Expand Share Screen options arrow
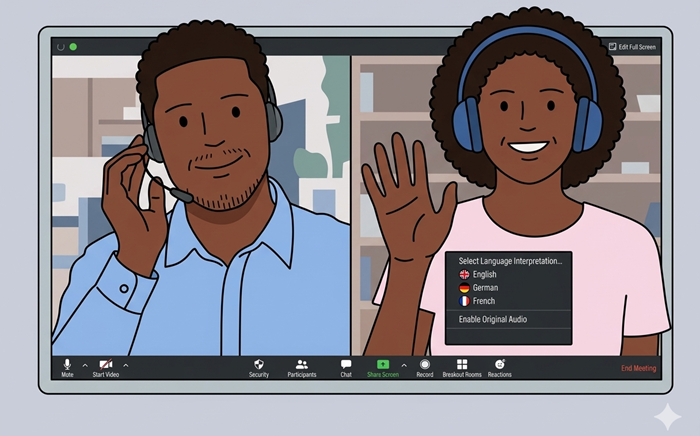Image resolution: width=700 pixels, height=436 pixels. click(x=404, y=365)
